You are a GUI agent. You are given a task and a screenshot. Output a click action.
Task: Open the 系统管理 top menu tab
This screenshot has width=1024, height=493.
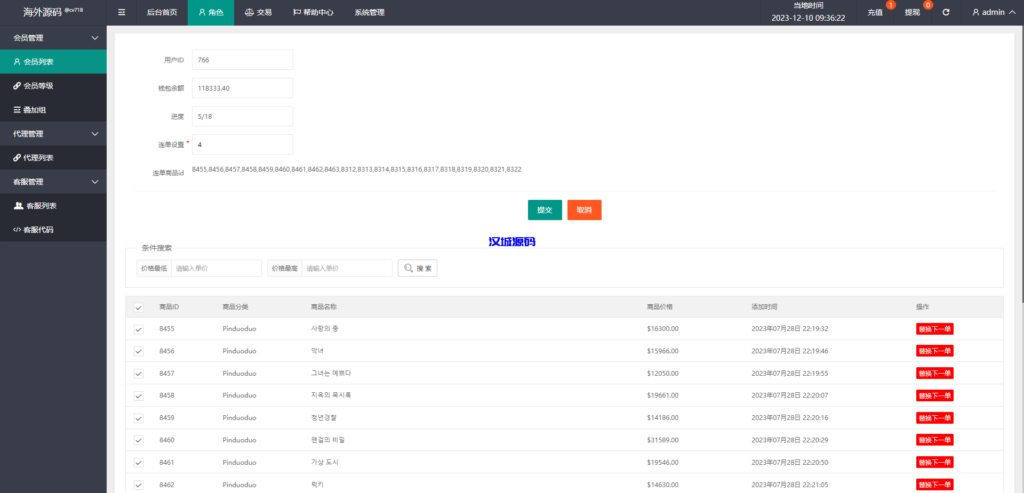click(x=369, y=13)
